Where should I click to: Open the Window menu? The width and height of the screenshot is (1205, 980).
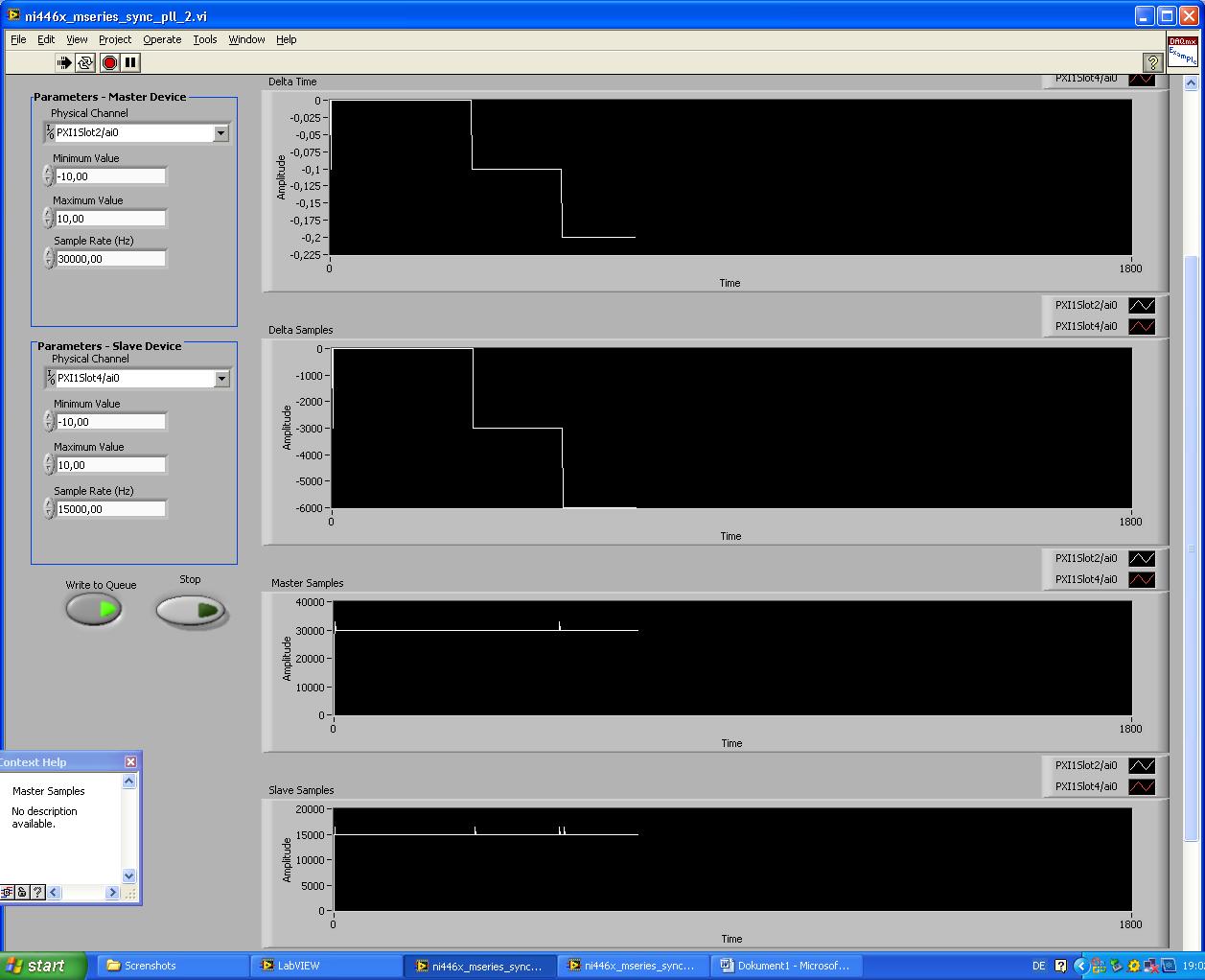(246, 39)
